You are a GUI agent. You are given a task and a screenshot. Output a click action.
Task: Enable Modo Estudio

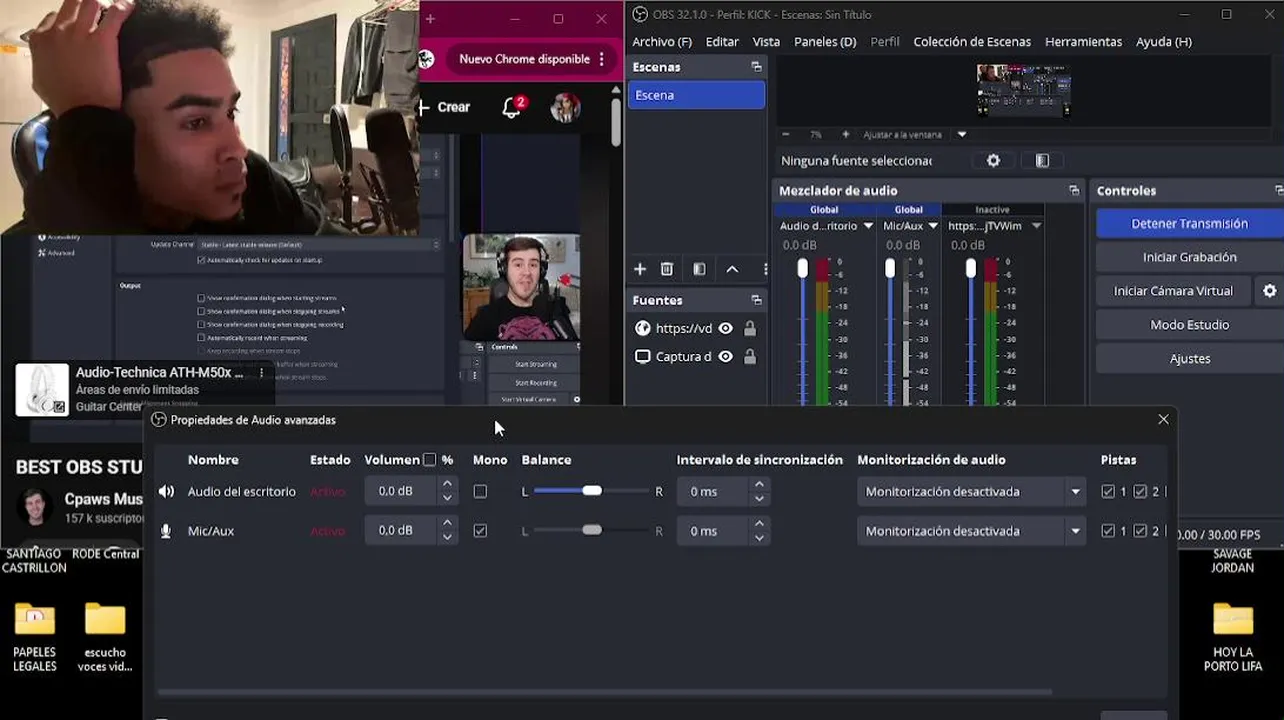[1189, 325]
